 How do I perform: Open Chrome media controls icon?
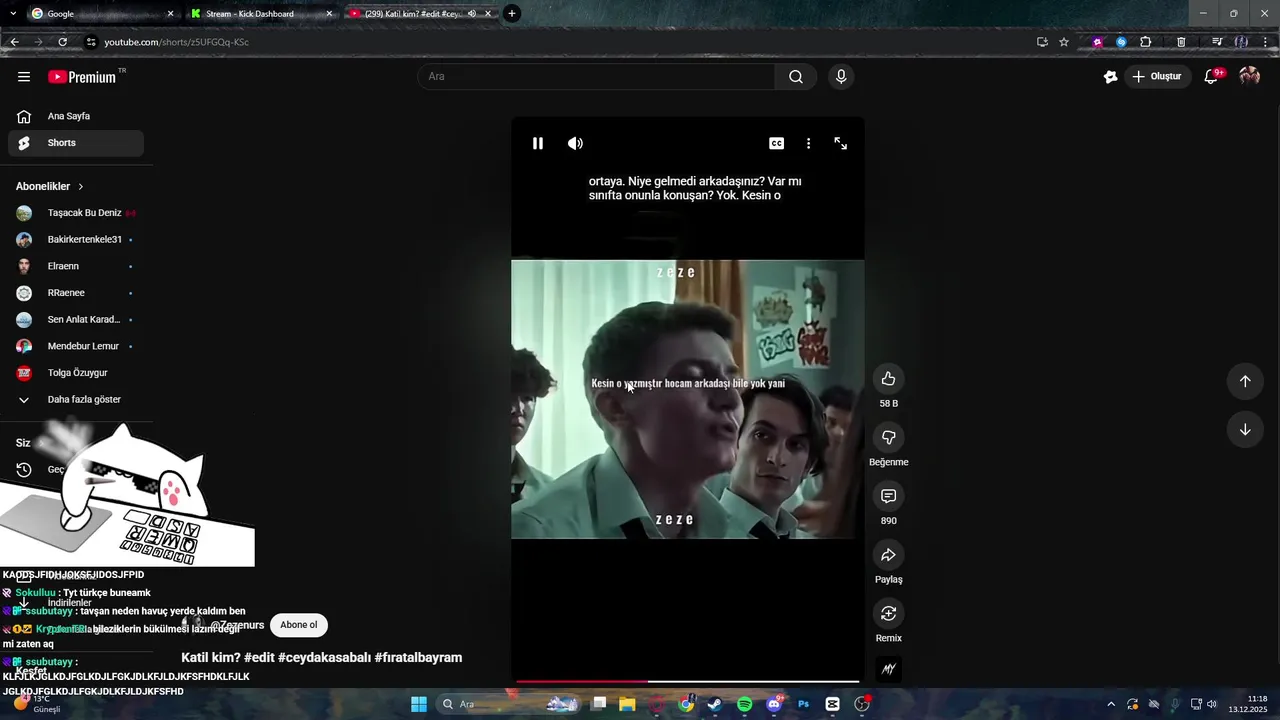pyautogui.click(x=1217, y=42)
